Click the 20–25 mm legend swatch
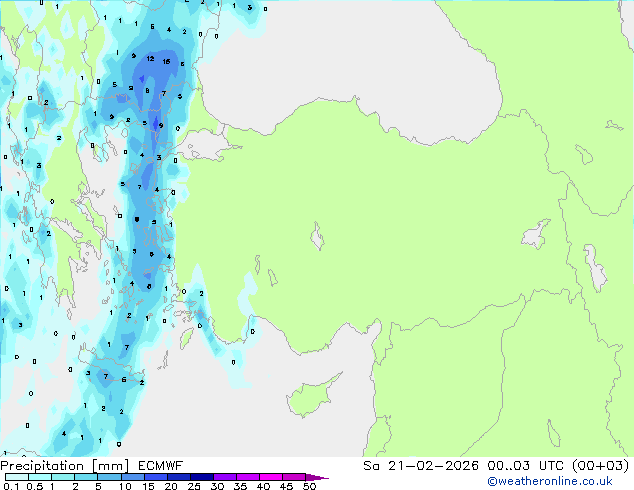Viewport: 634px width, 490px height. tap(179, 477)
